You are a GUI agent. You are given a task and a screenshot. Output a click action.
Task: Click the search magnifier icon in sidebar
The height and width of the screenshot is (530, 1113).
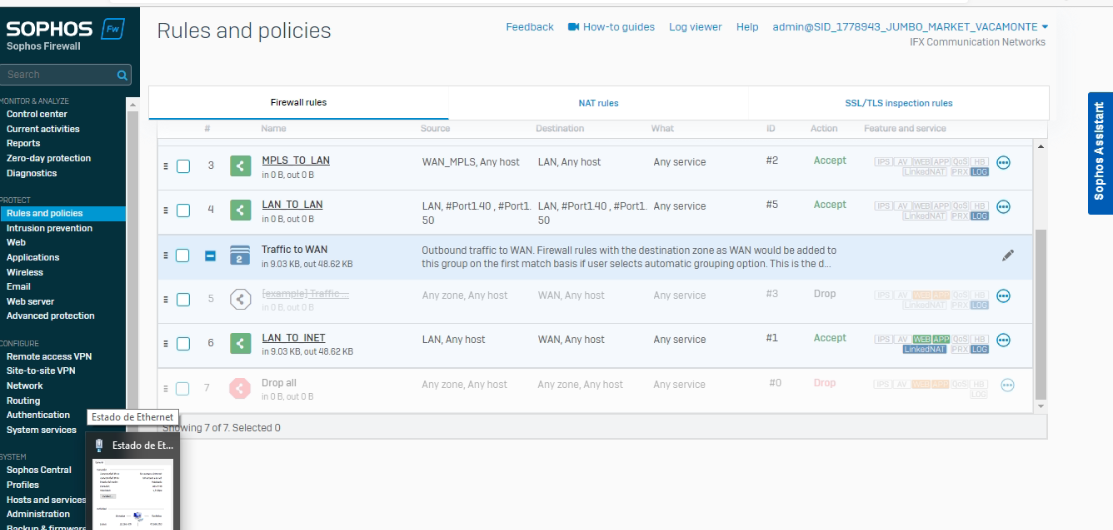pyautogui.click(x=122, y=75)
